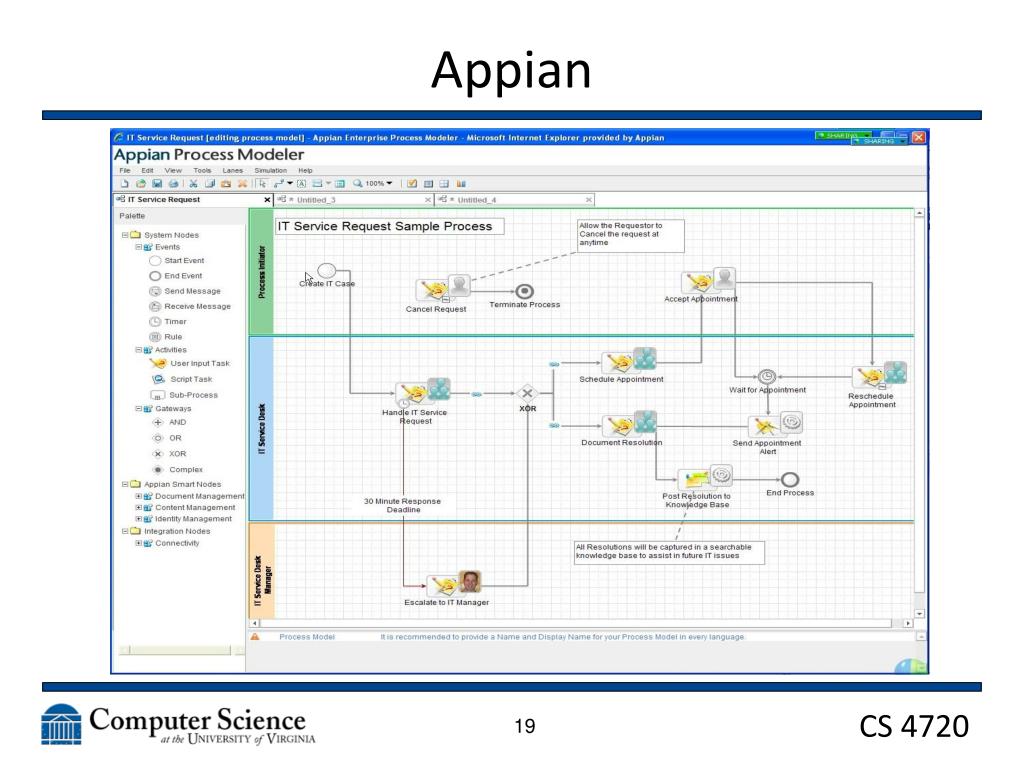
Task: Select the Cancel Request node on canvas
Action: [443, 288]
